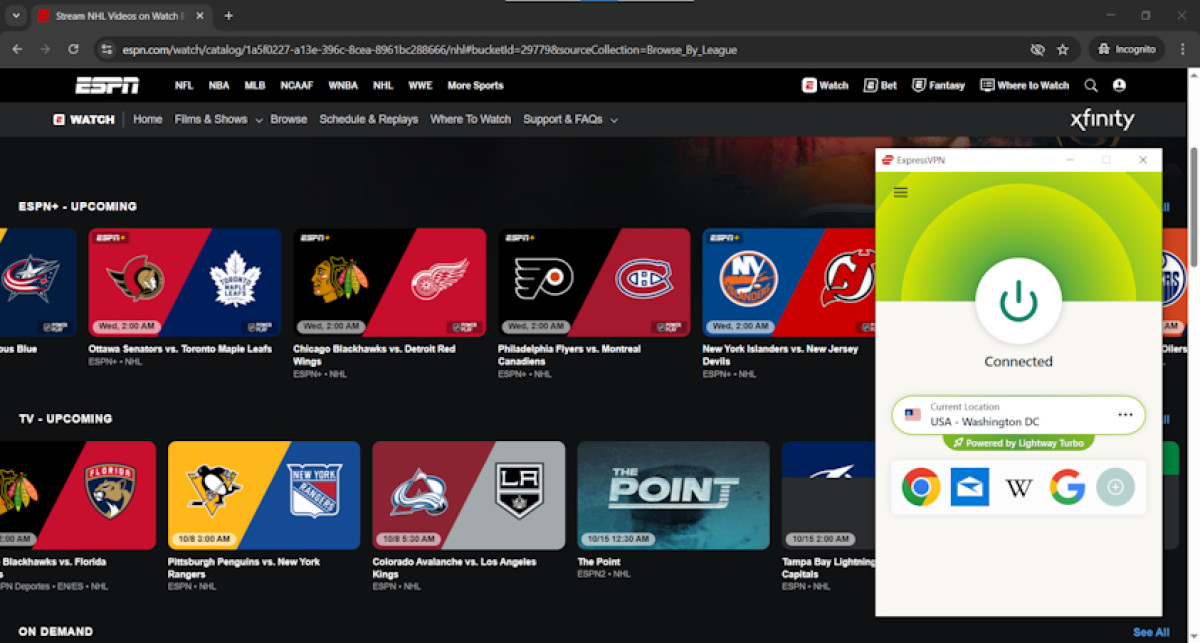Open Tampa Bay Lightning game card
This screenshot has height=643, width=1200.
(x=828, y=495)
